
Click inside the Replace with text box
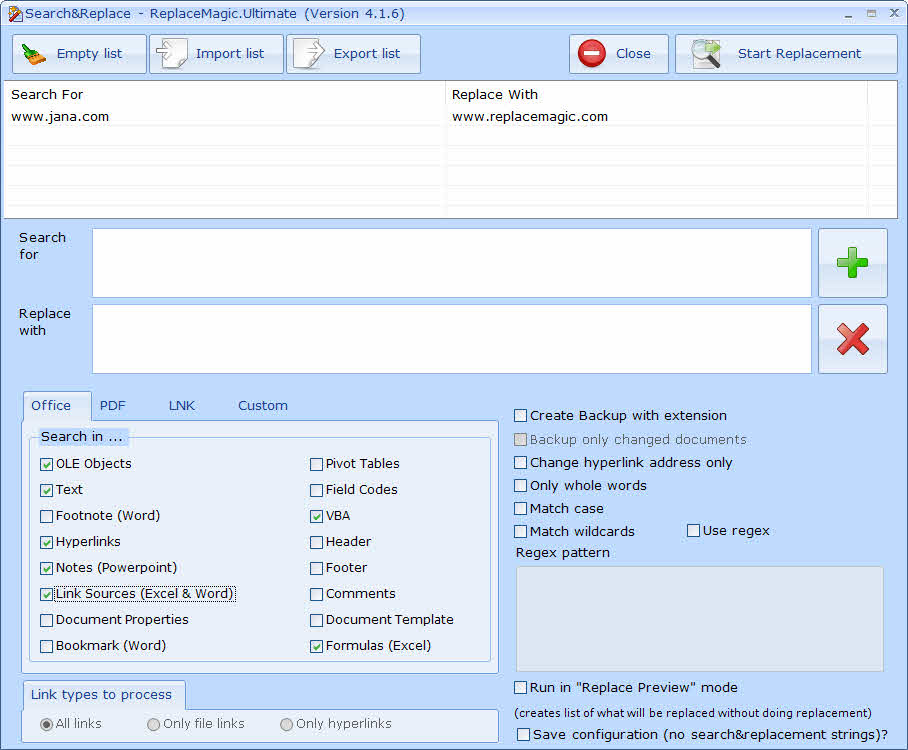tap(452, 339)
